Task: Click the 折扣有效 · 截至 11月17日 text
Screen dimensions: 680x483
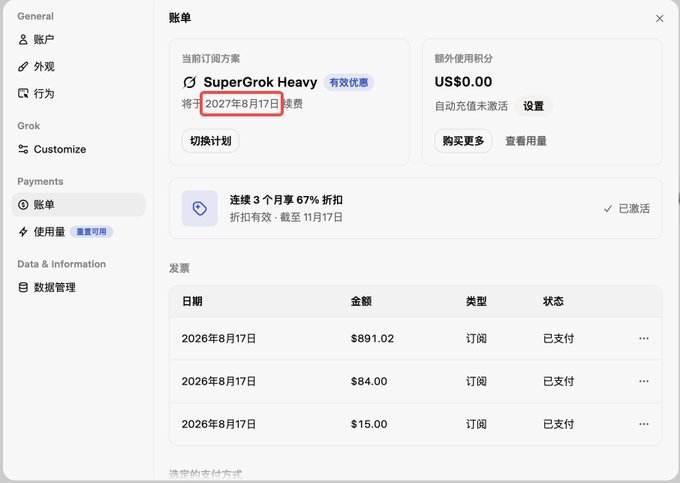Action: (x=286, y=217)
